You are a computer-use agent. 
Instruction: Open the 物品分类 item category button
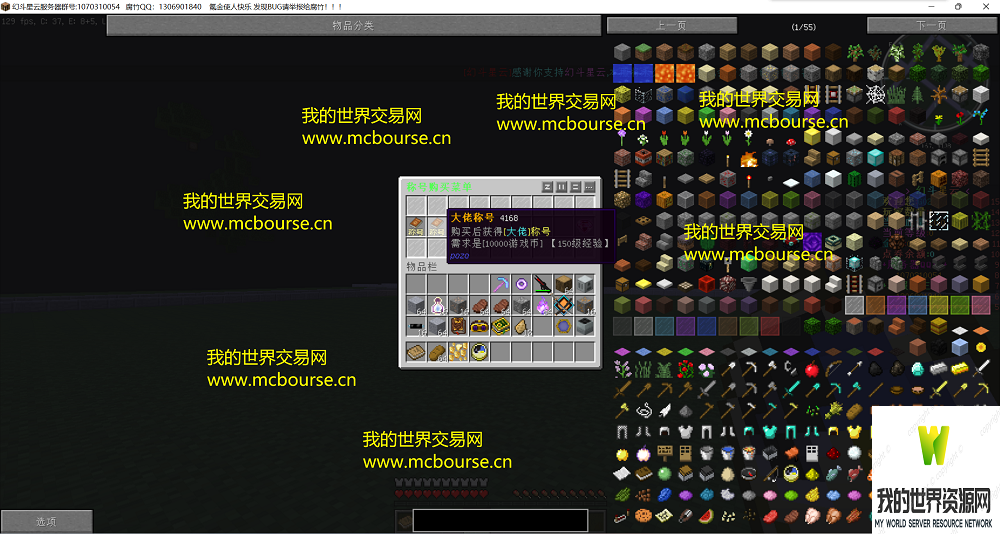tap(353, 26)
